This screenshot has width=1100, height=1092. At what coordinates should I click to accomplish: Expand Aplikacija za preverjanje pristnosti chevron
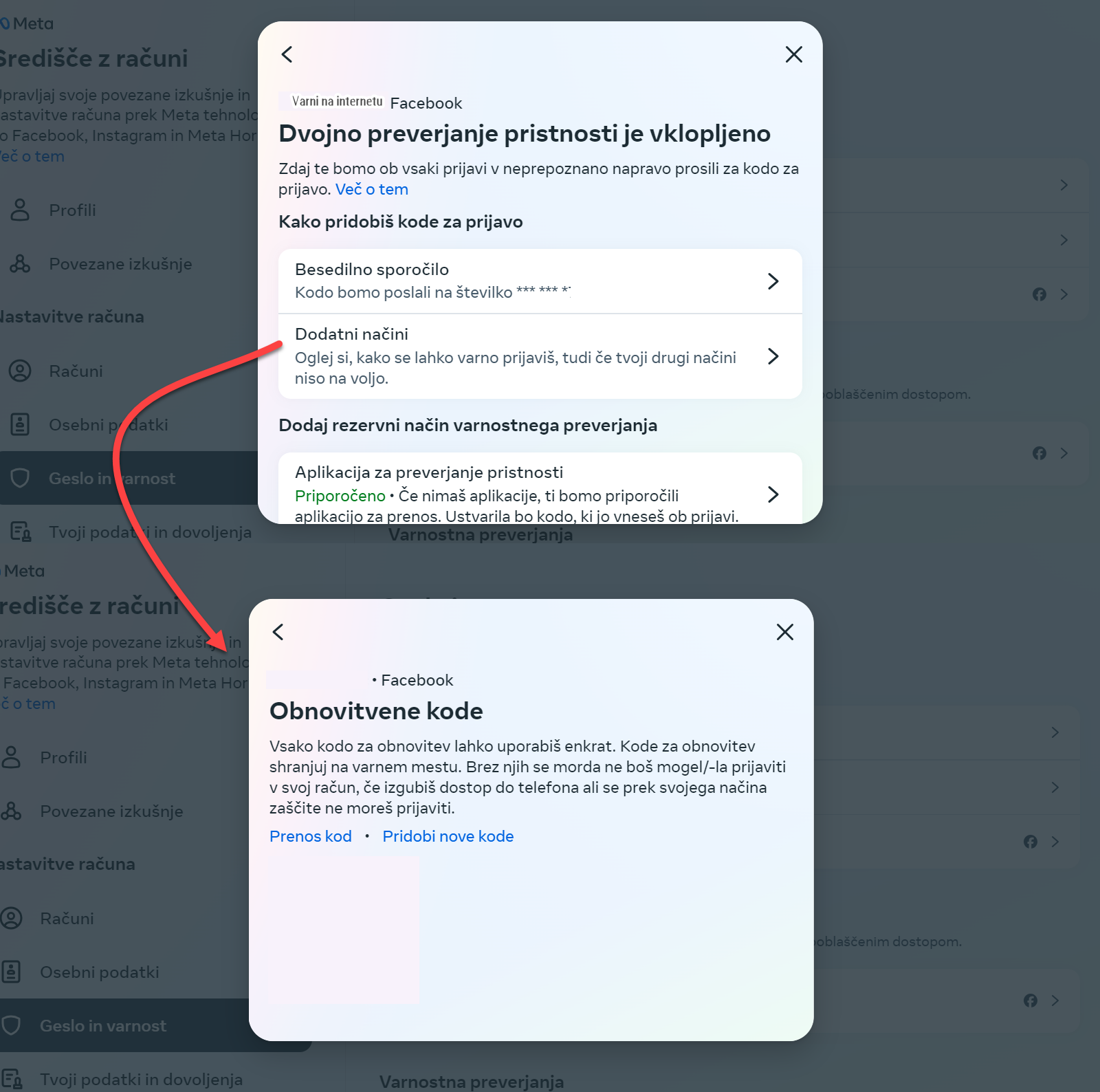[x=773, y=494]
